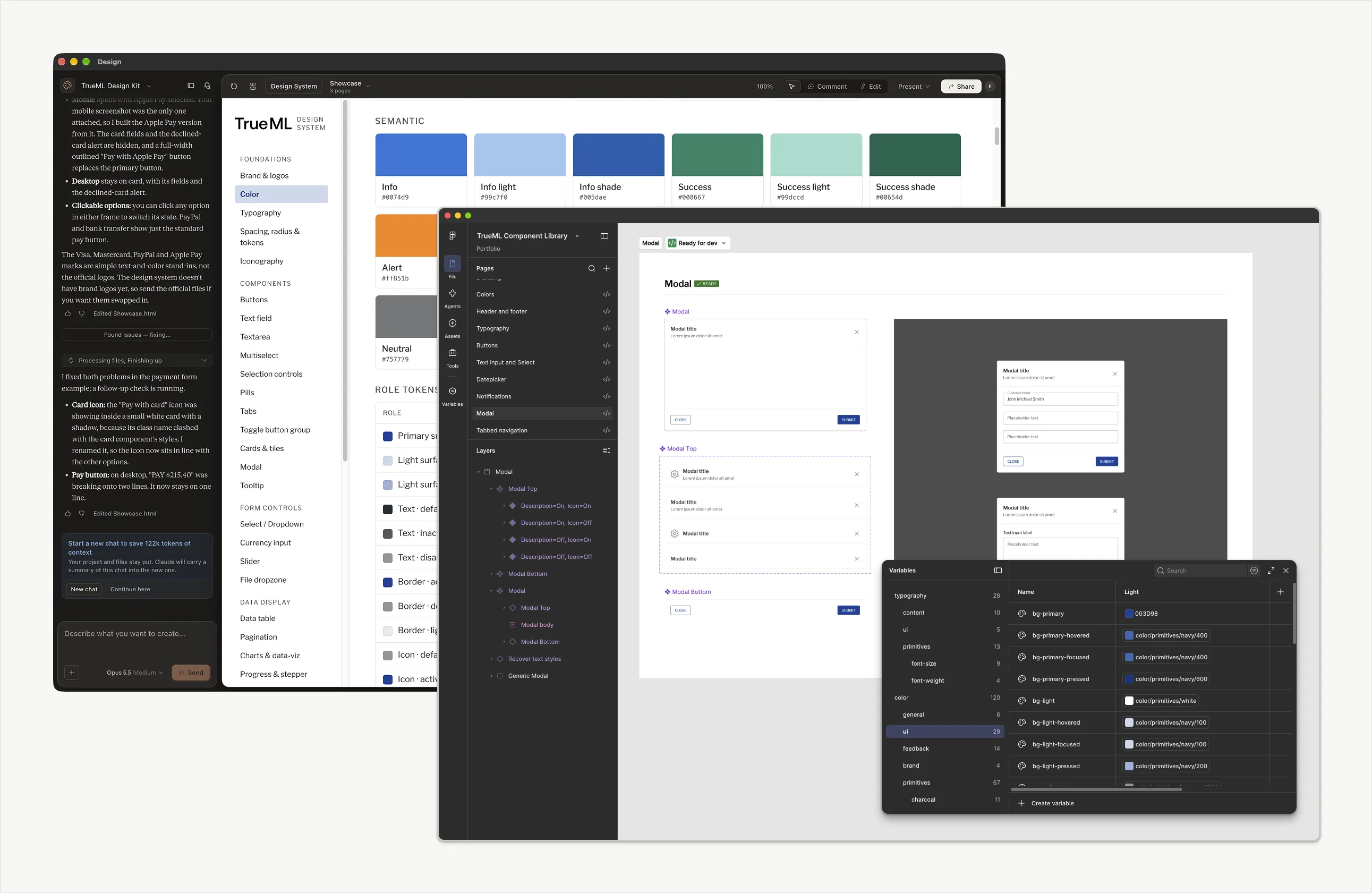Click the Layers panel options icon
This screenshot has height=893, width=1372.
tap(607, 450)
